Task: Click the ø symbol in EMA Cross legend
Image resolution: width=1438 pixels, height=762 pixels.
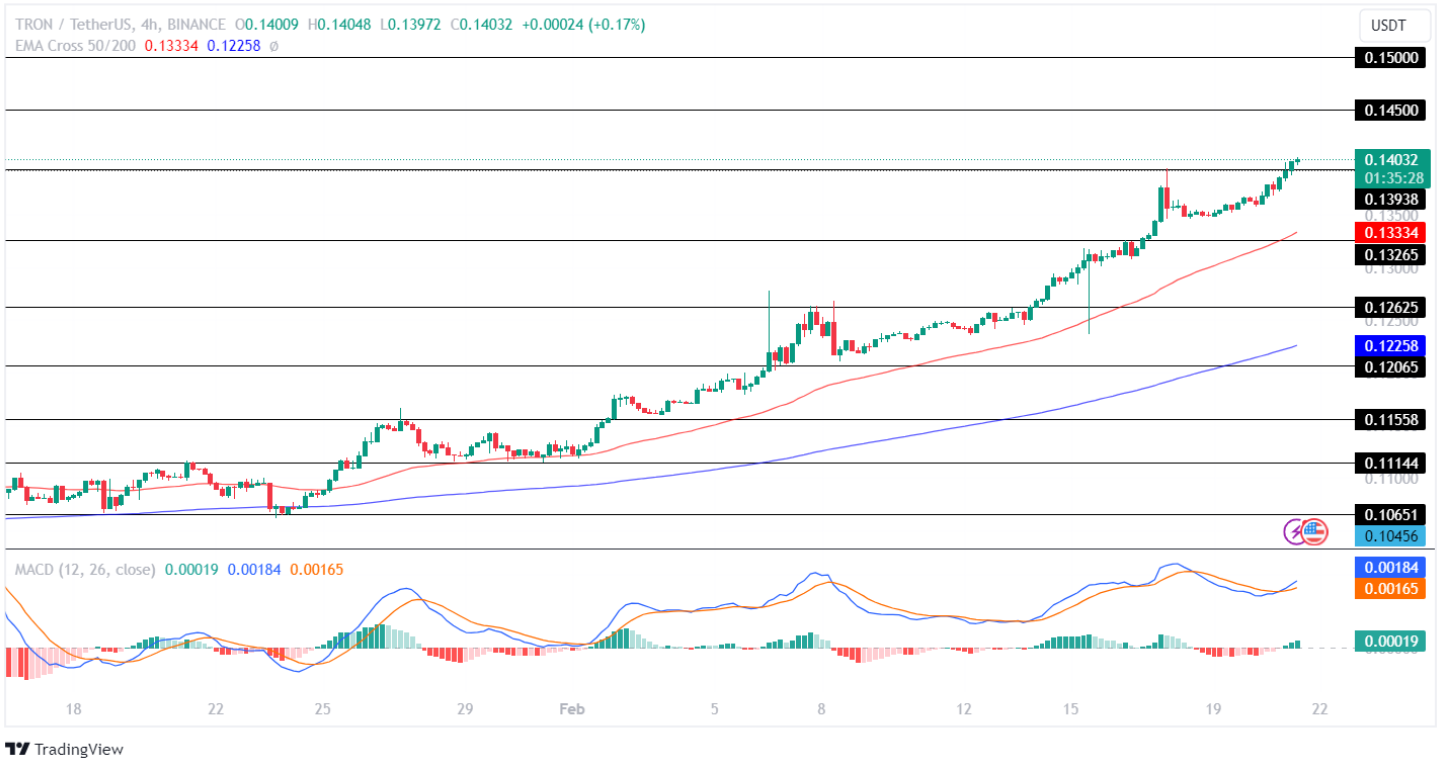Action: tap(274, 45)
